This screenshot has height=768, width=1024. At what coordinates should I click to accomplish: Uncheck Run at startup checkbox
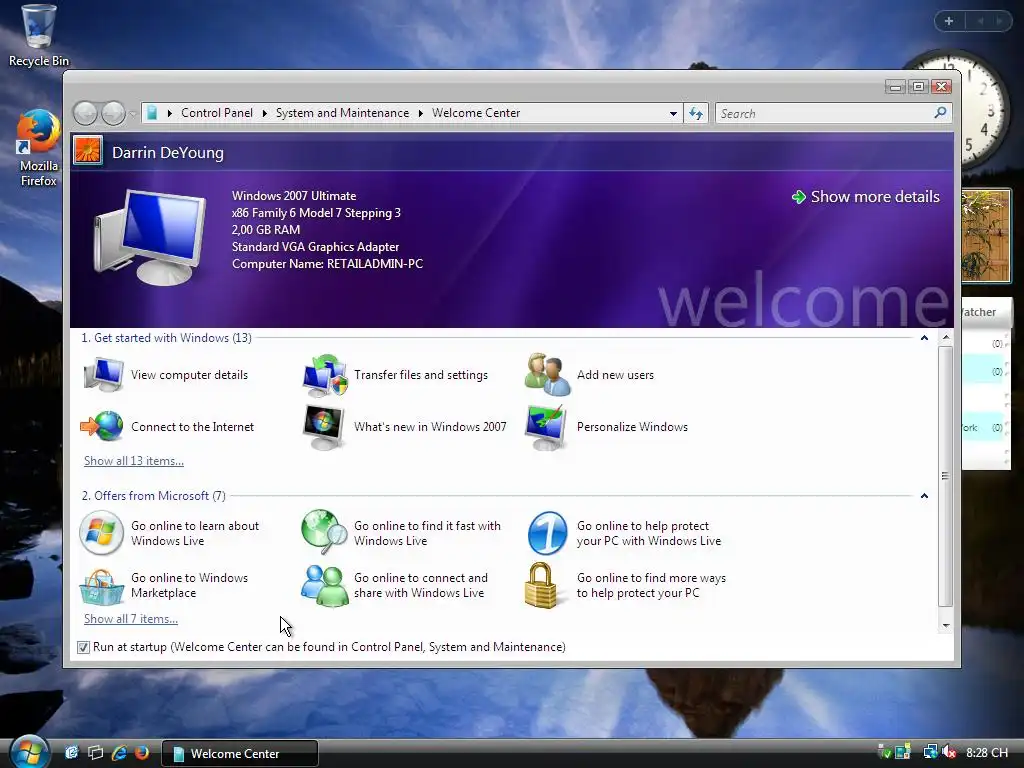click(83, 647)
